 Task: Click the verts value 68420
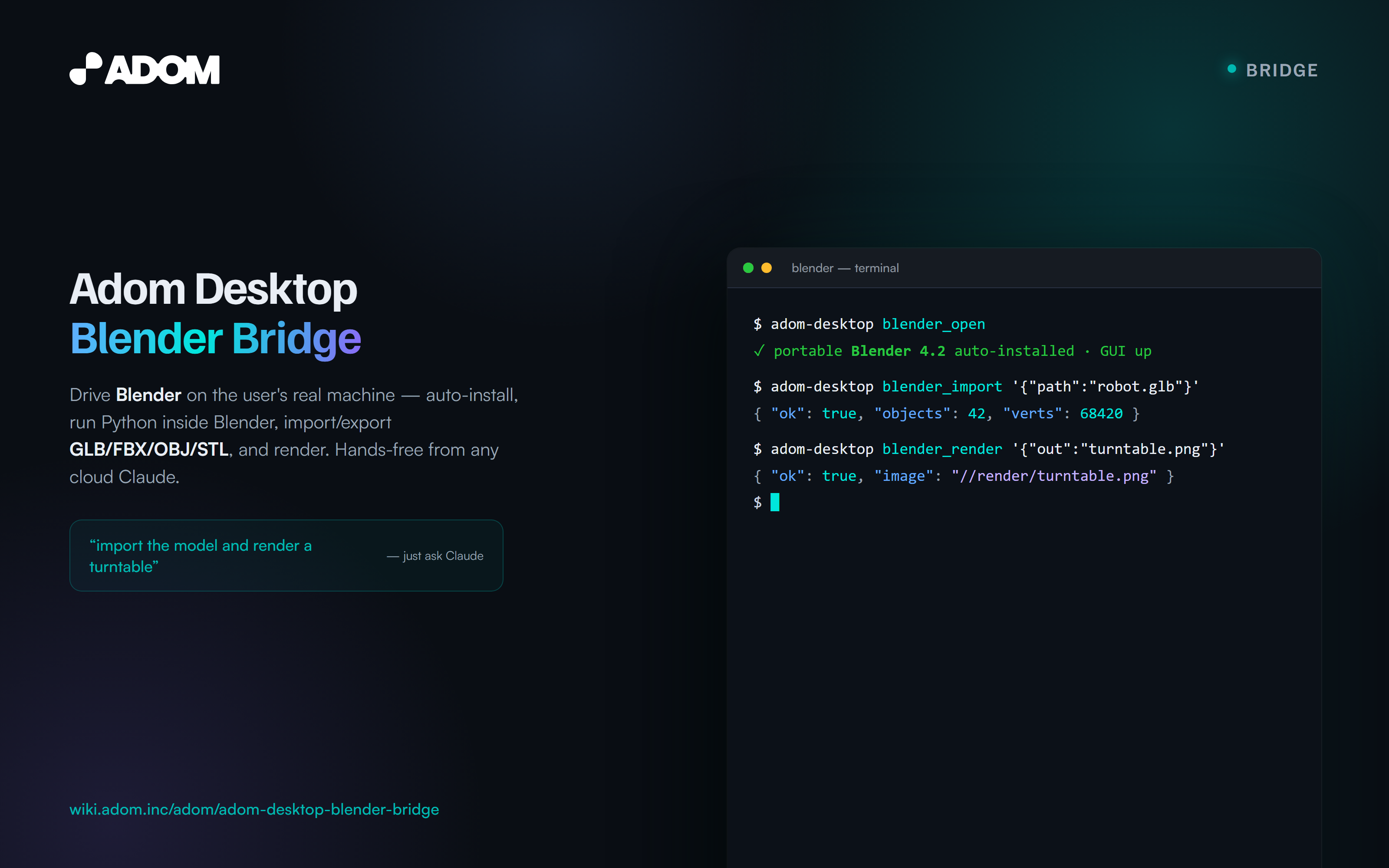(x=1101, y=414)
